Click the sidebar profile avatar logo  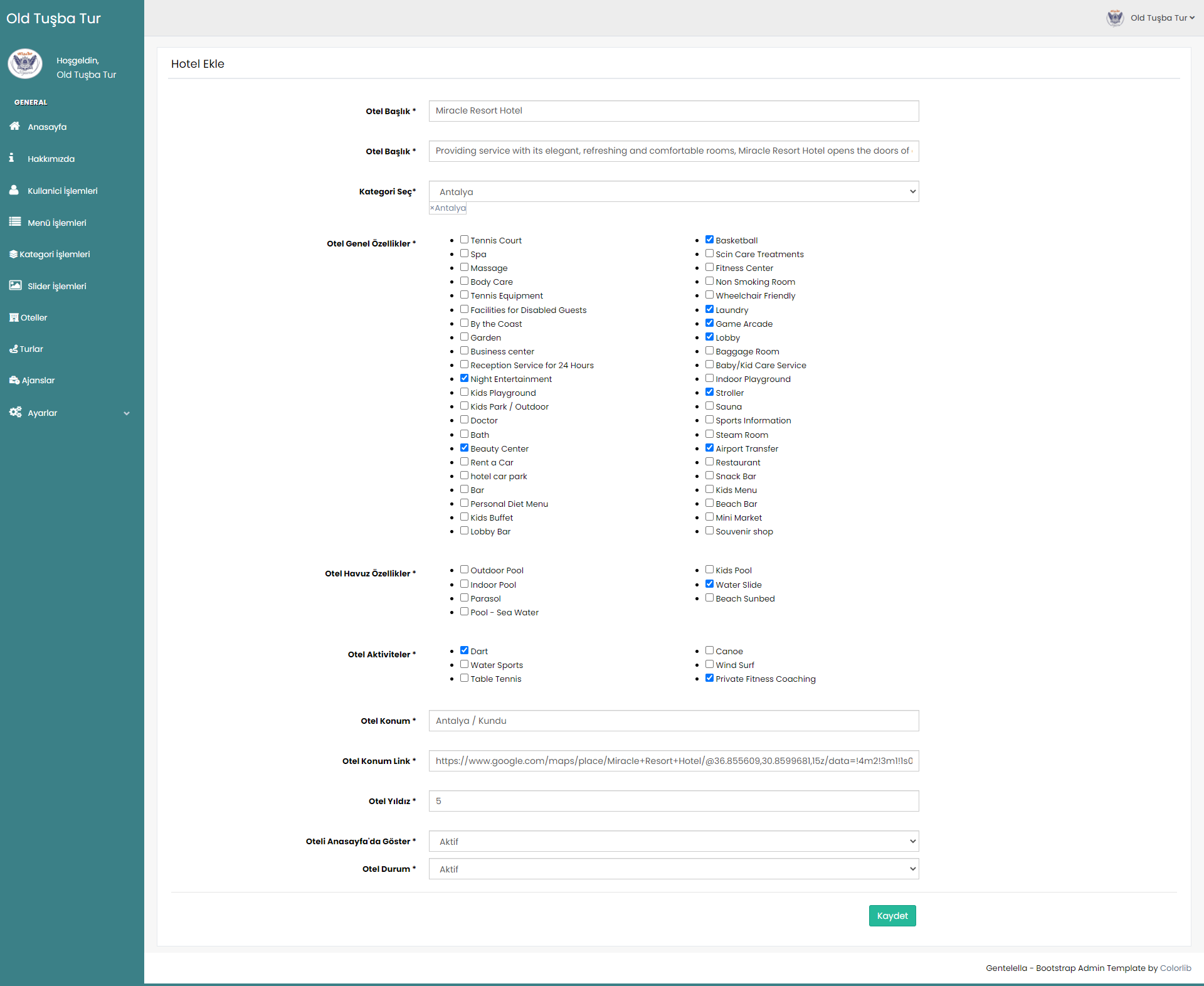[25, 64]
